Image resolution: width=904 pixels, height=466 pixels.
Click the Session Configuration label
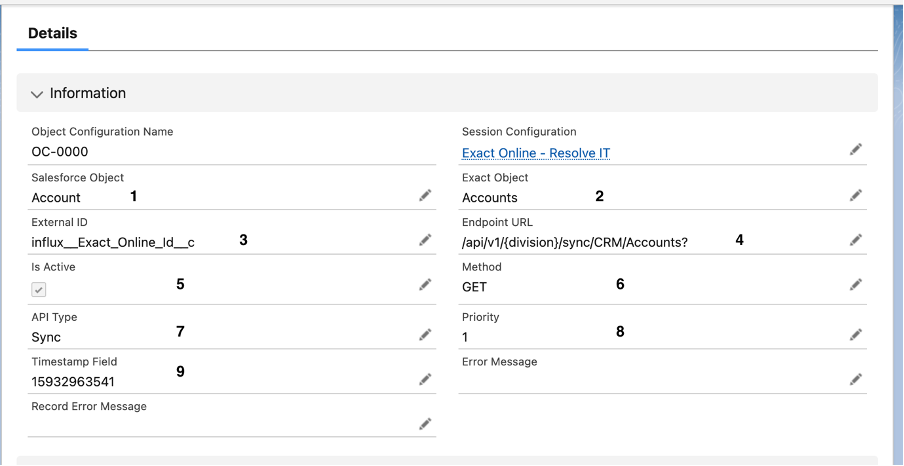click(x=519, y=131)
